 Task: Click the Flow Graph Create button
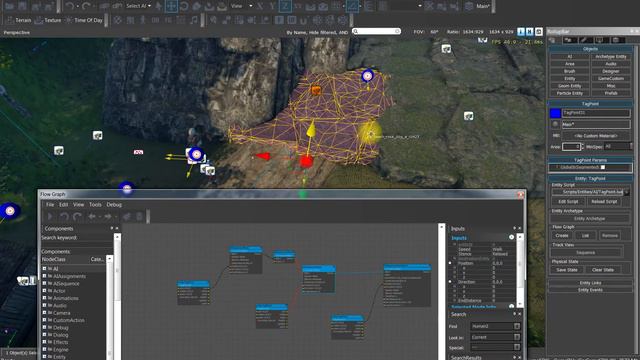pyautogui.click(x=562, y=236)
